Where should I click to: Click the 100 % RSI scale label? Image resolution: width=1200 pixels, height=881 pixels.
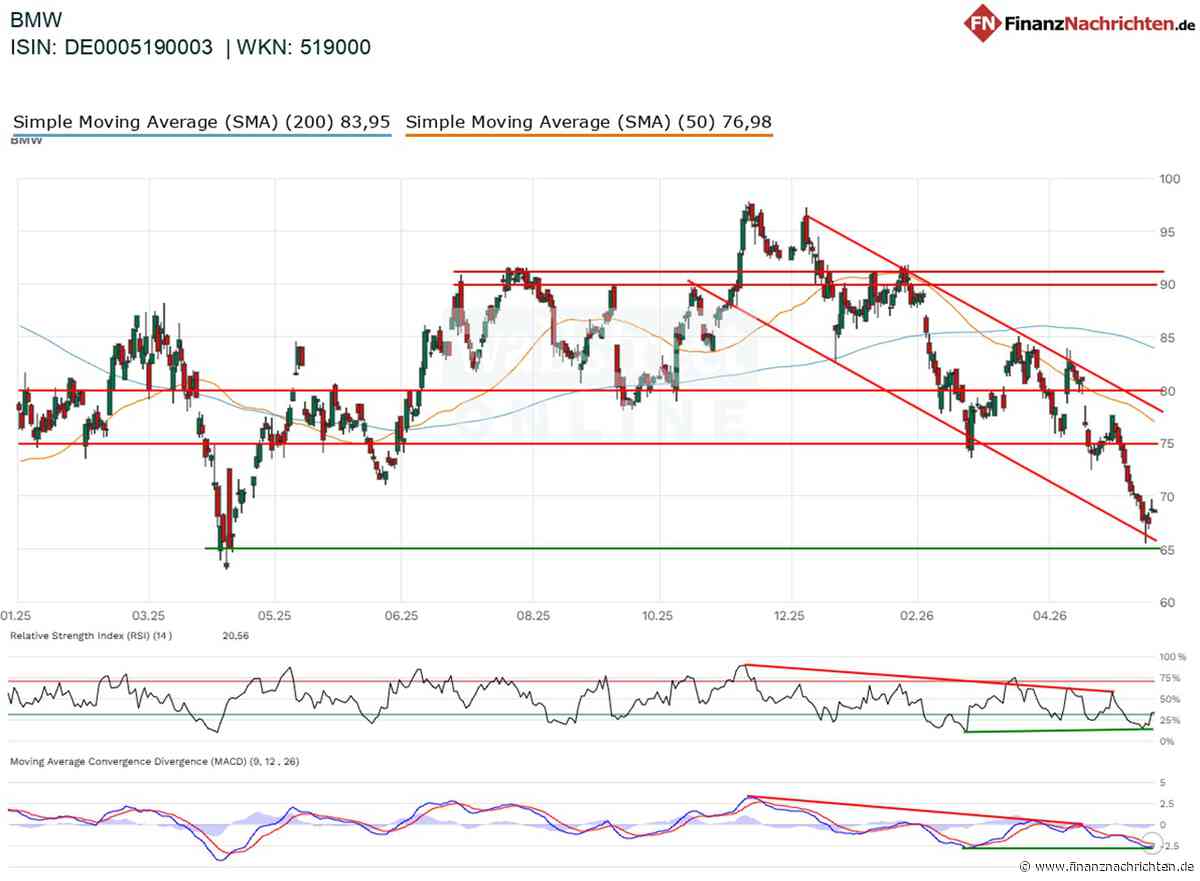[x=1172, y=658]
